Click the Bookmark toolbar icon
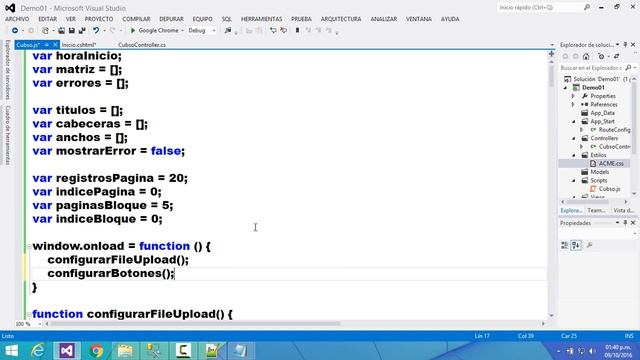 pos(298,31)
